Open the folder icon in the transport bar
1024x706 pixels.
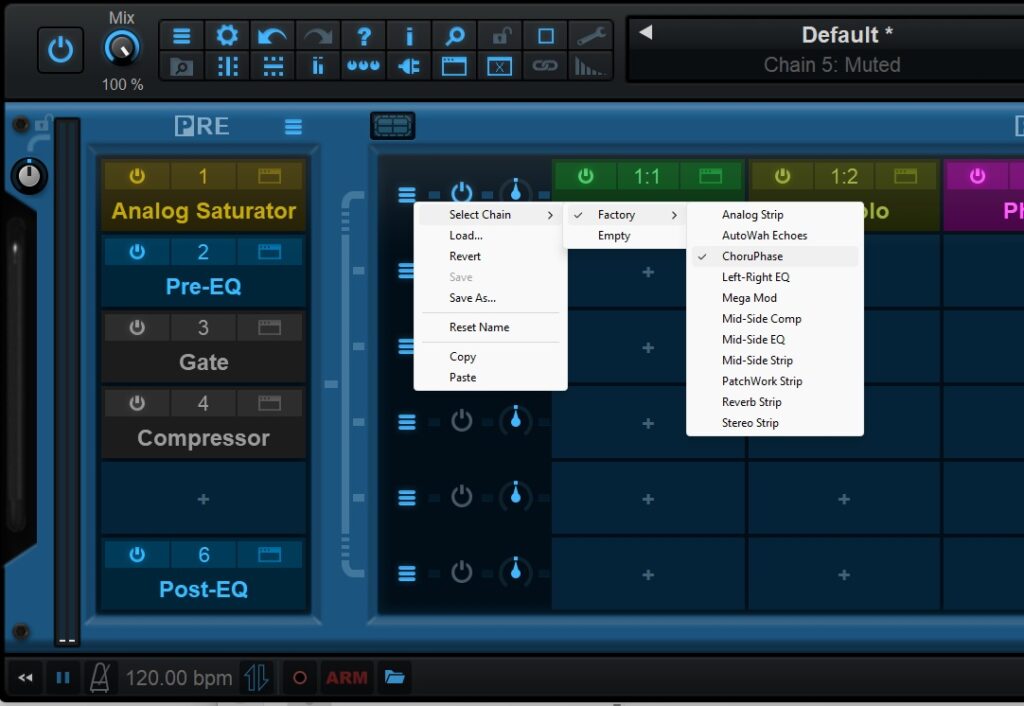coord(395,678)
